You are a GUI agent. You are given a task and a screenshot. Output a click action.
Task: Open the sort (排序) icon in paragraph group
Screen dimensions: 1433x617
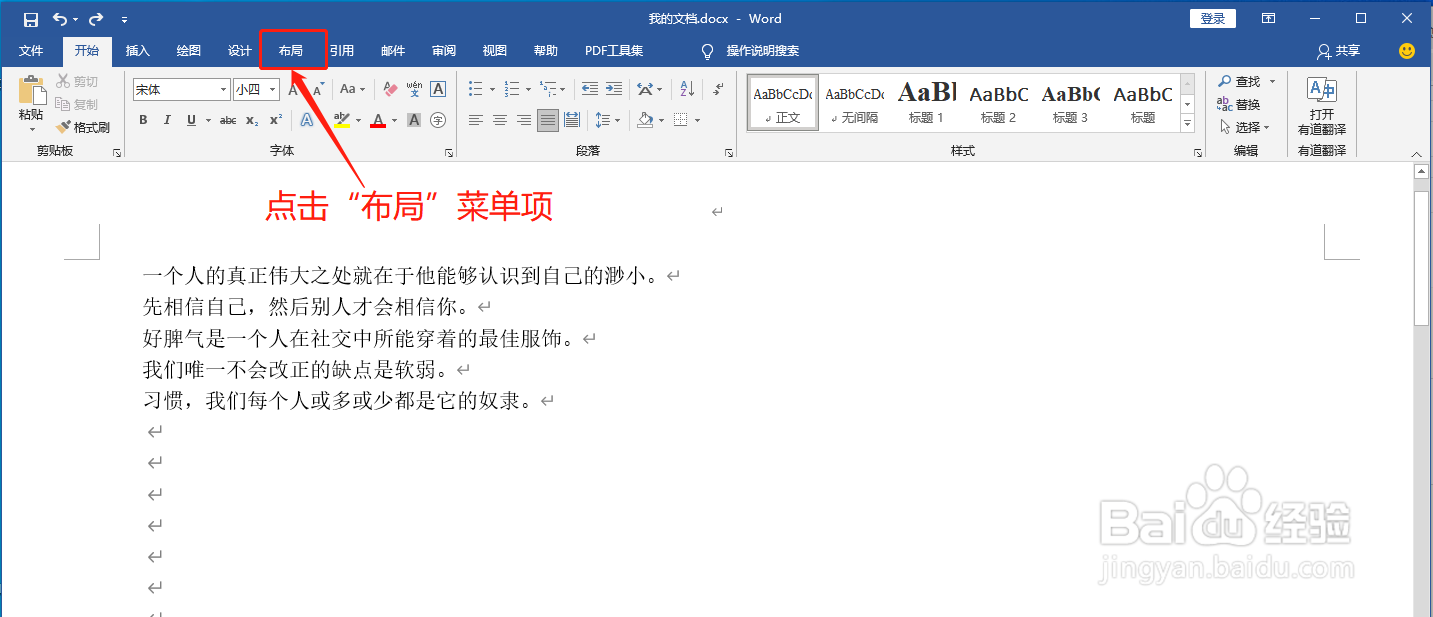[x=686, y=89]
